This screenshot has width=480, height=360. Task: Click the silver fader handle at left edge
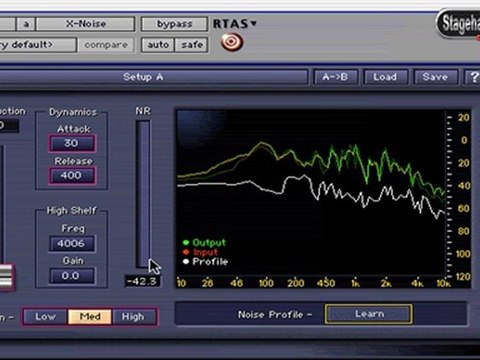[x=6, y=277]
